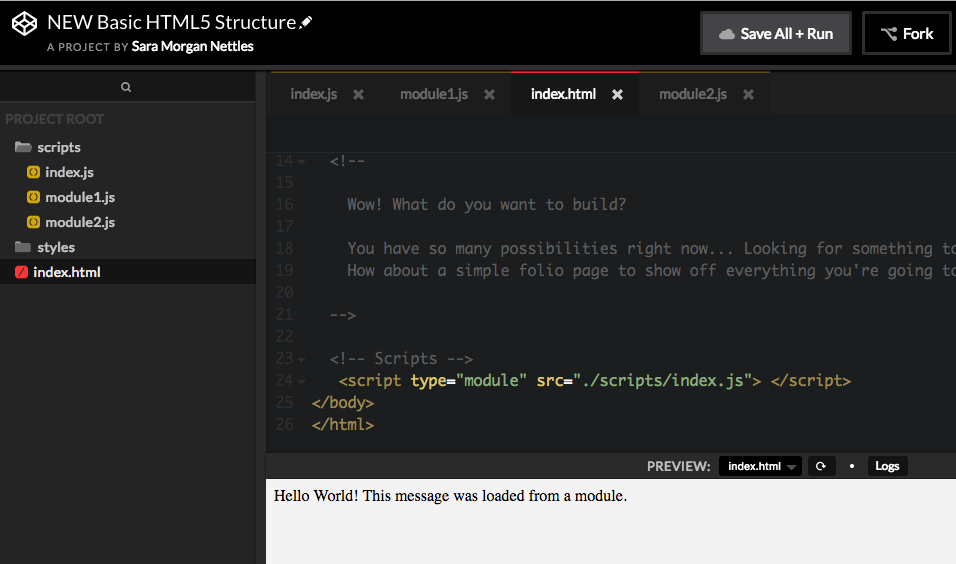Fork this project
This screenshot has width=956, height=564.
[907, 34]
